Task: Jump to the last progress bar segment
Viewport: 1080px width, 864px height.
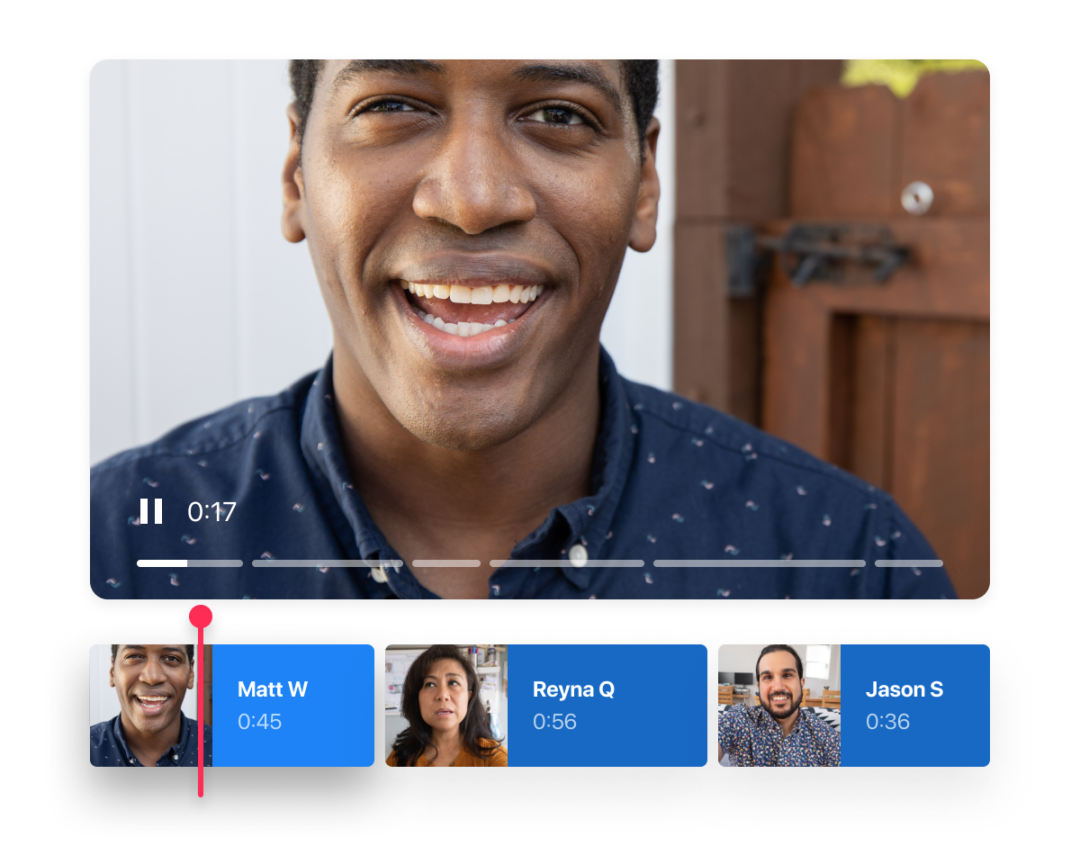Action: 908,564
